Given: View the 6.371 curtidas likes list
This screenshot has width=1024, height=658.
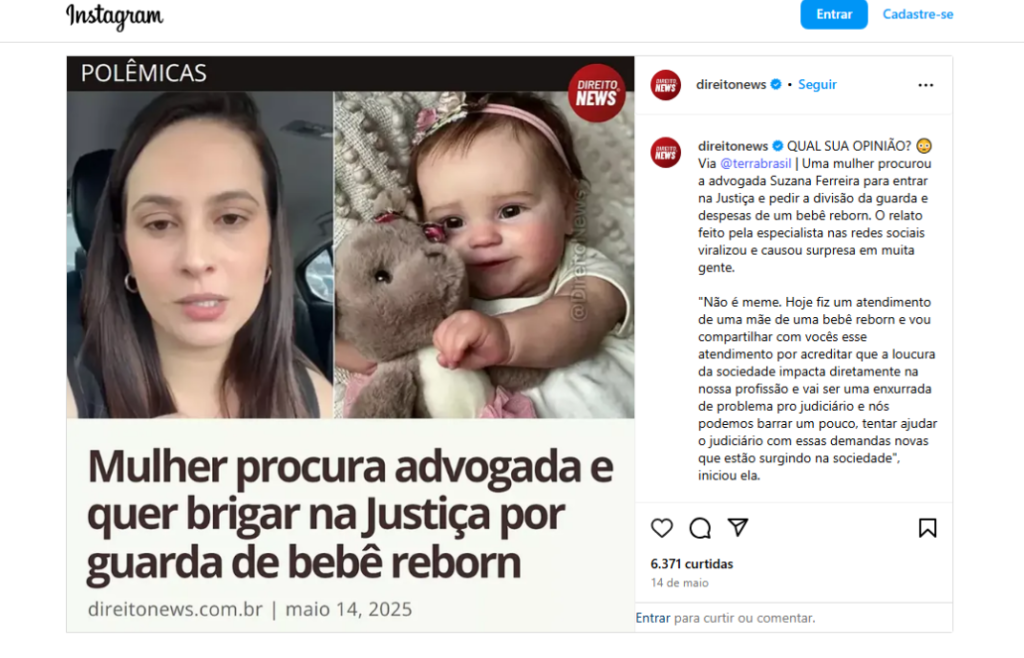Looking at the screenshot, I should click(692, 563).
